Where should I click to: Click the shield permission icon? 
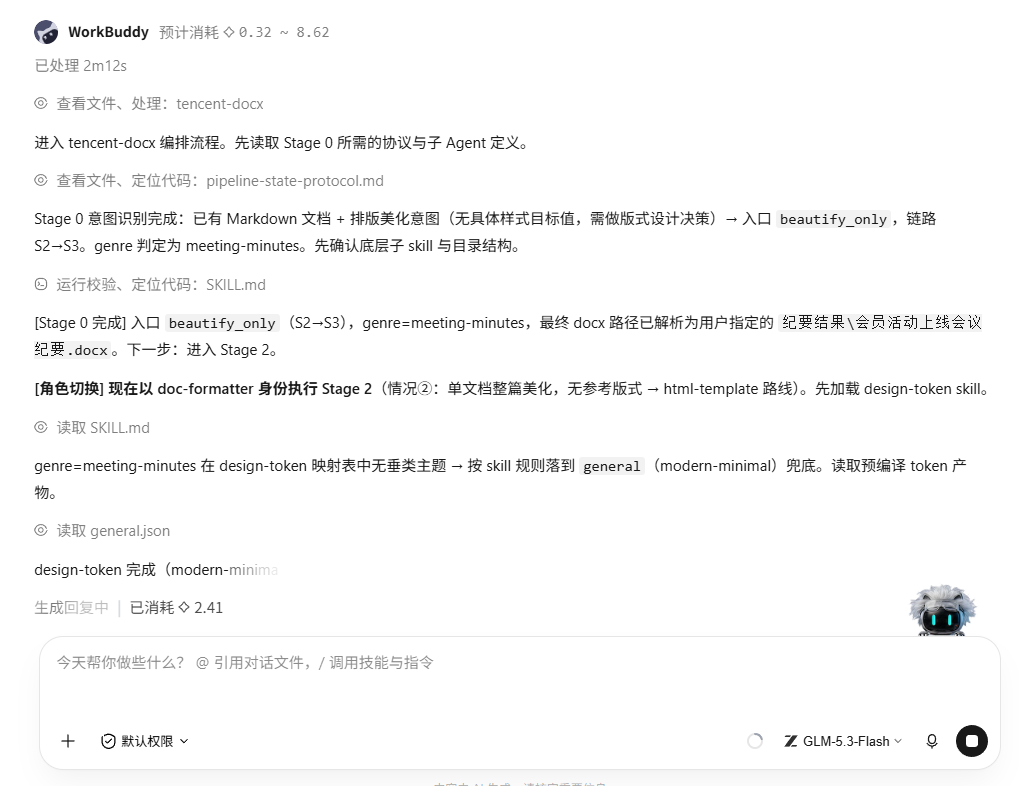click(109, 741)
